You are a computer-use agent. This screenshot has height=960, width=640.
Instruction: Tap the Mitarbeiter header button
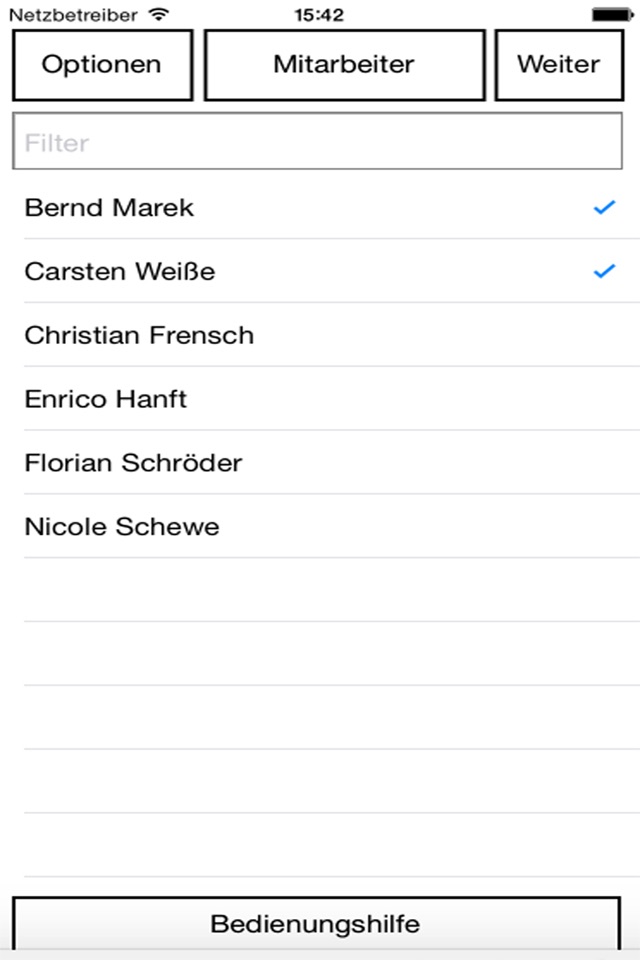click(x=344, y=65)
